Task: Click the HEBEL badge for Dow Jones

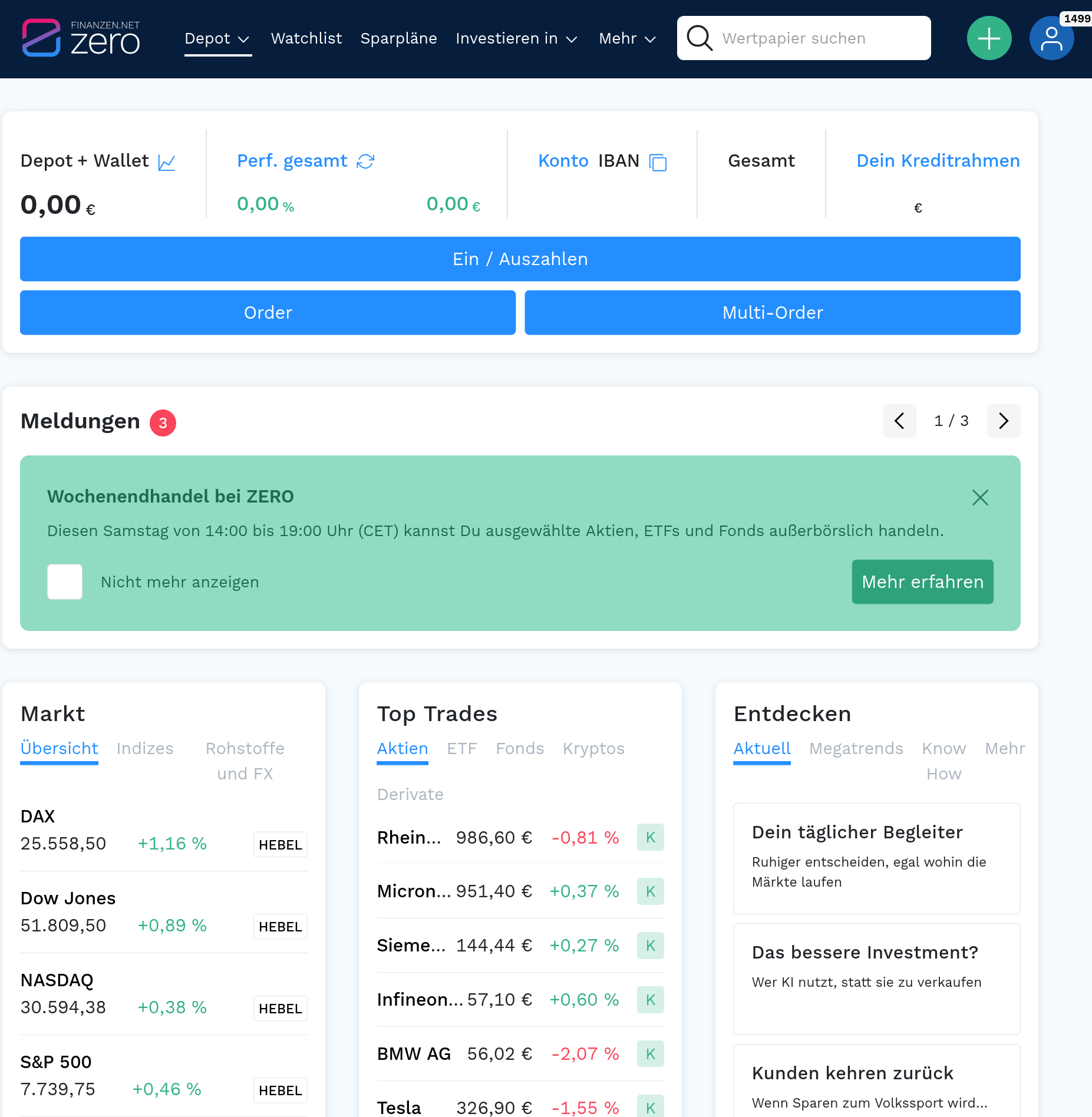Action: click(281, 927)
